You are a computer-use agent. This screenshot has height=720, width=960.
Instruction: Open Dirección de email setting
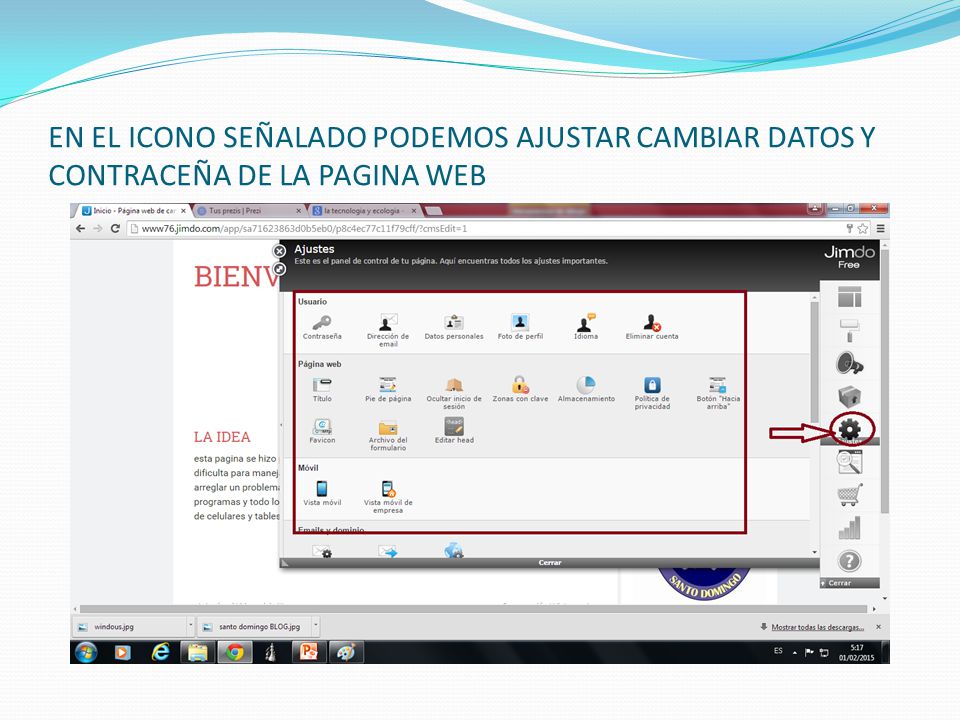click(x=388, y=331)
